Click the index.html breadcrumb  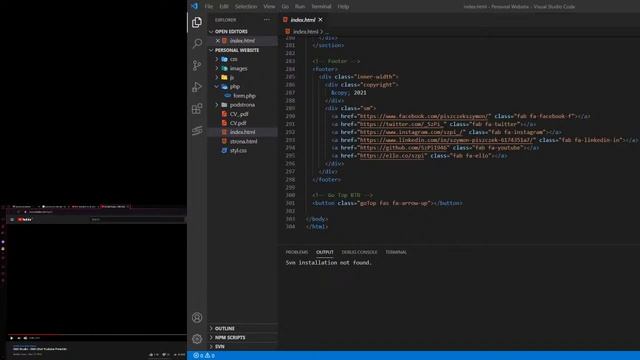click(305, 31)
